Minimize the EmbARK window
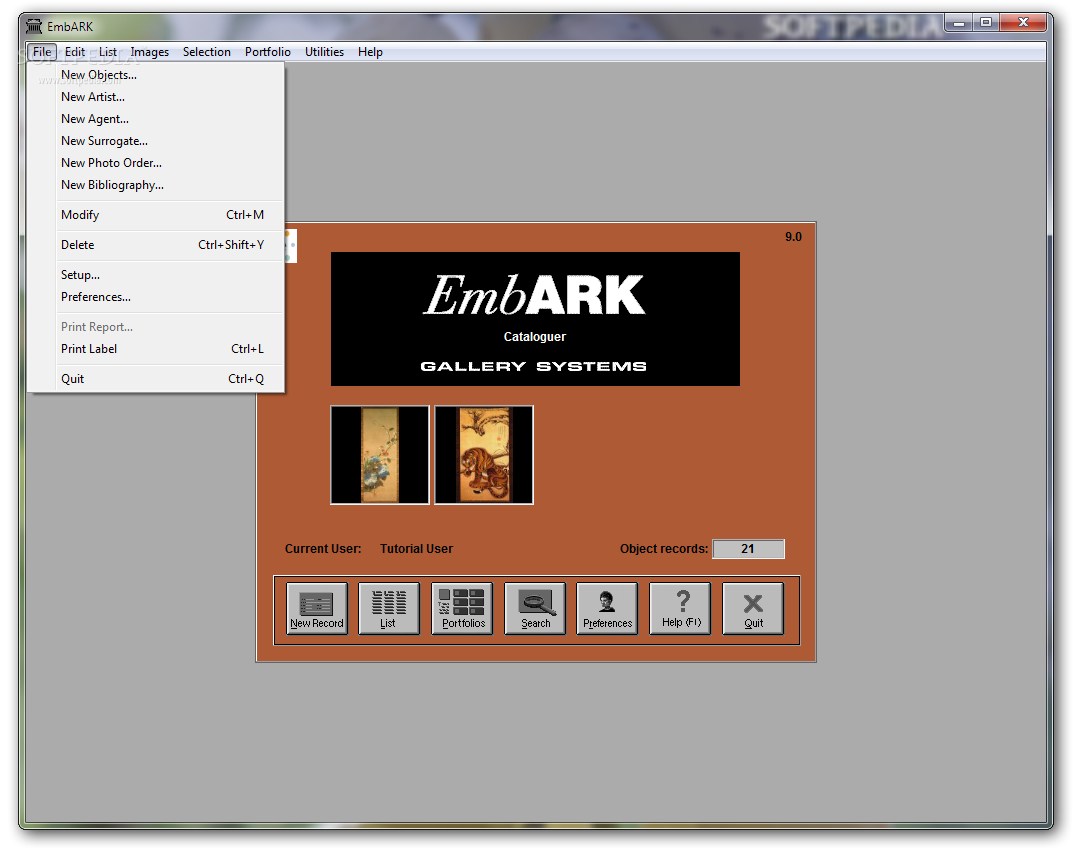This screenshot has height=850, width=1074. click(x=959, y=23)
